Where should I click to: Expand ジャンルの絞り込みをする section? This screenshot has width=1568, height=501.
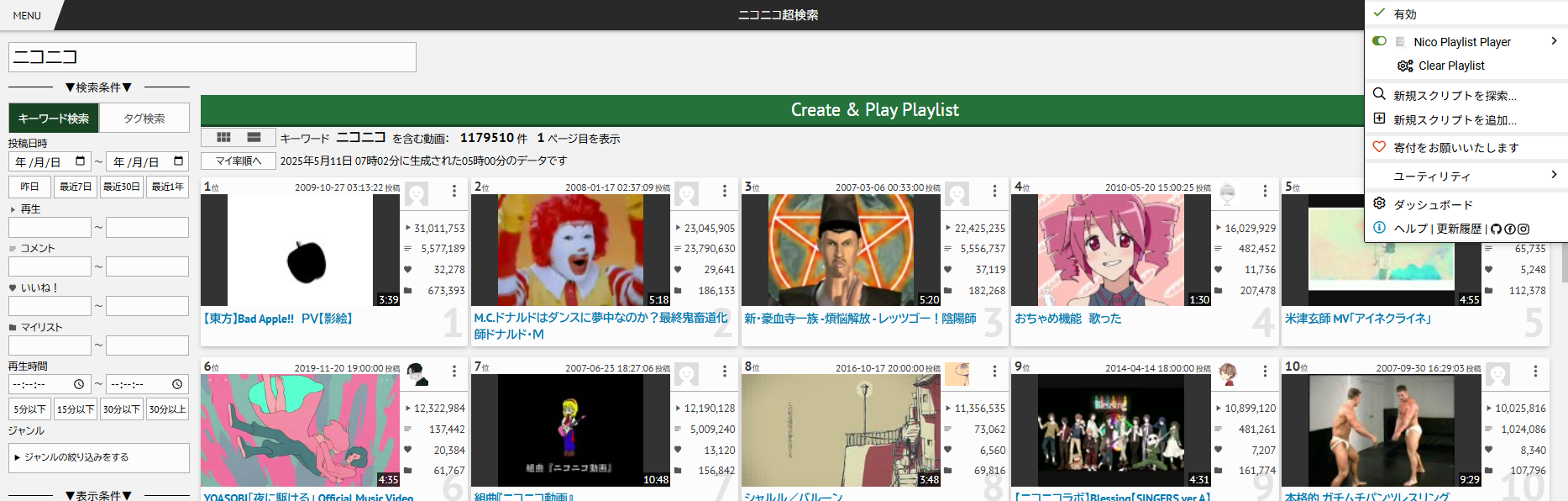[x=98, y=457]
